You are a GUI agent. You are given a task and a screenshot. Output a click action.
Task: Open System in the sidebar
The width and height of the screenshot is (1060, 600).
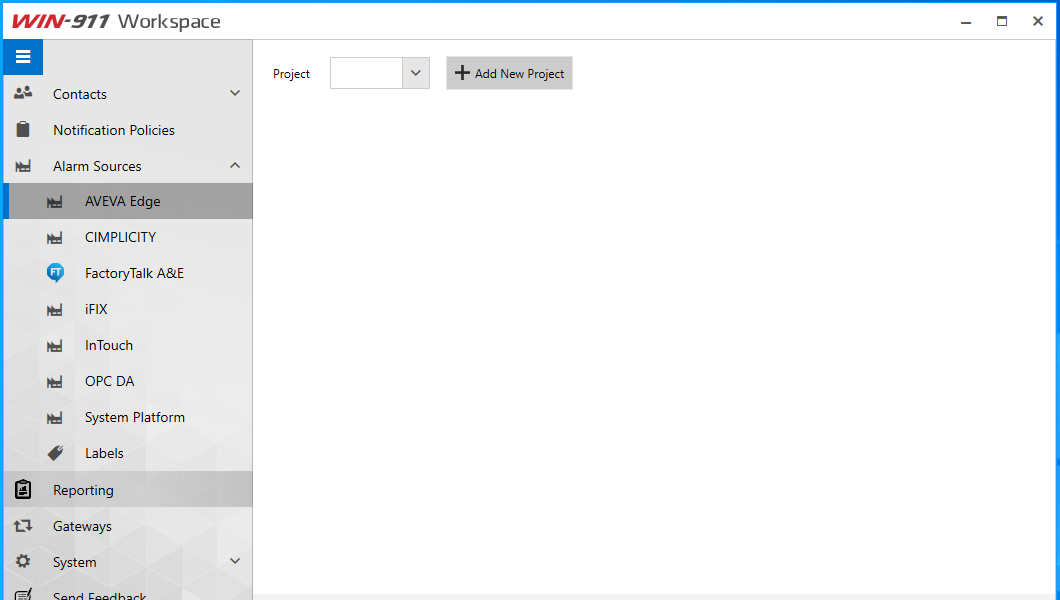[128, 561]
